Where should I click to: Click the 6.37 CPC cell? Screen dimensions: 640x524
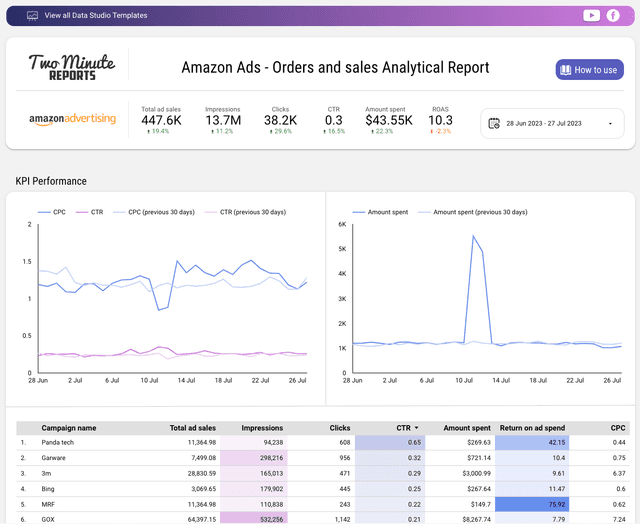[x=619, y=473]
